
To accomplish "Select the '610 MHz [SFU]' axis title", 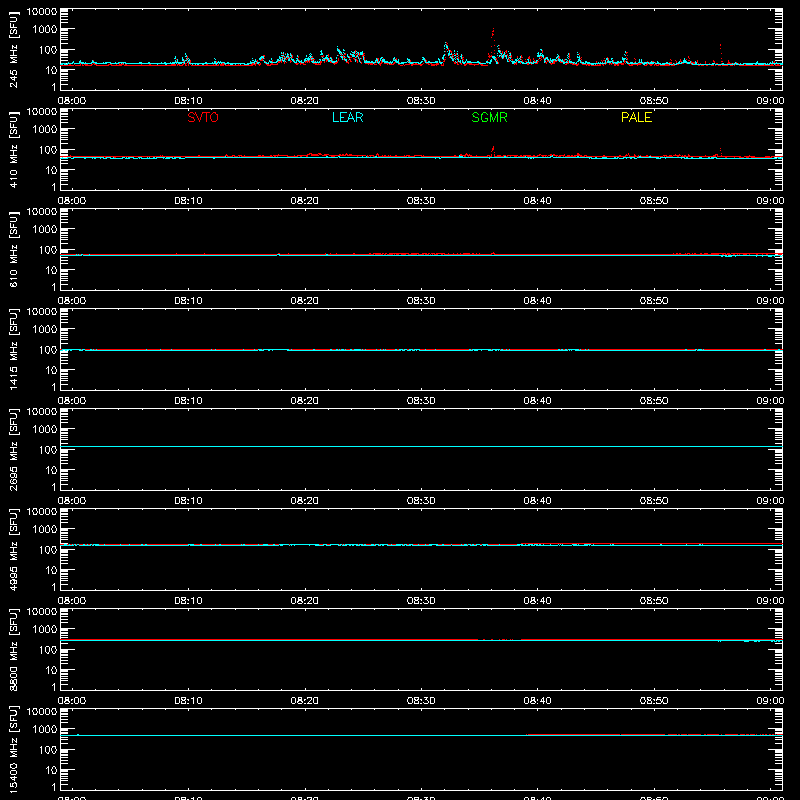I will point(13,249).
